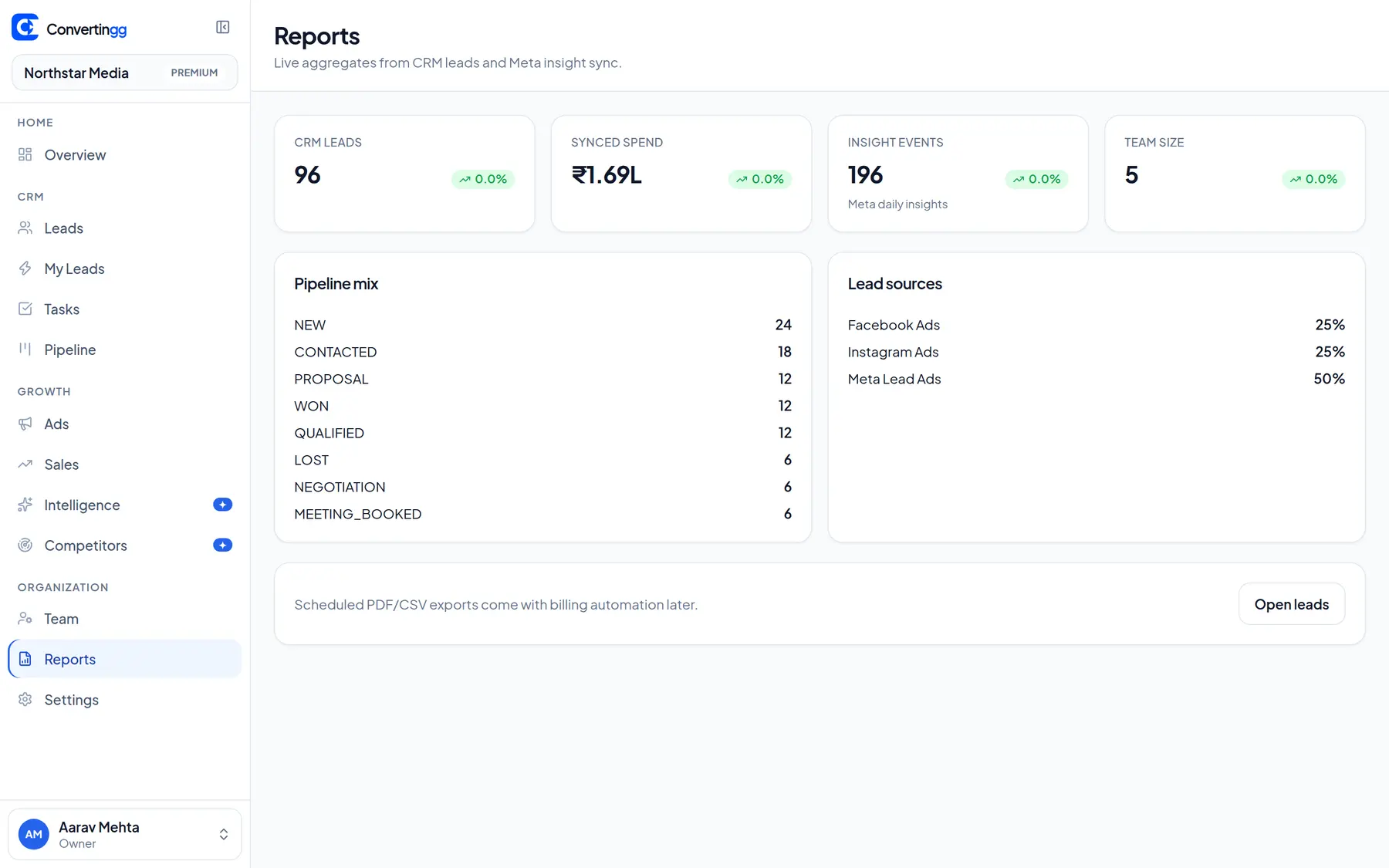Image resolution: width=1389 pixels, height=868 pixels.
Task: Go to Overview page
Action: click(125, 154)
